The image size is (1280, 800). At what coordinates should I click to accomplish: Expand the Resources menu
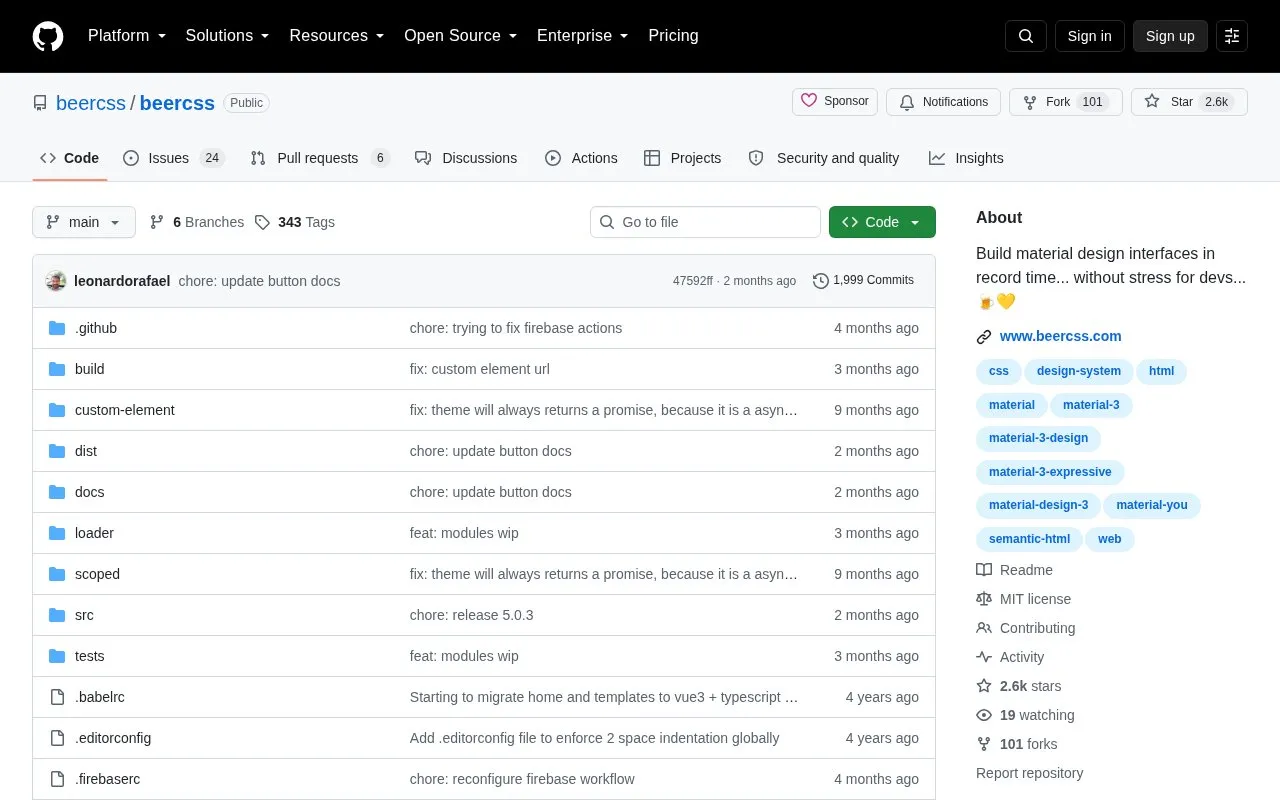(x=337, y=36)
